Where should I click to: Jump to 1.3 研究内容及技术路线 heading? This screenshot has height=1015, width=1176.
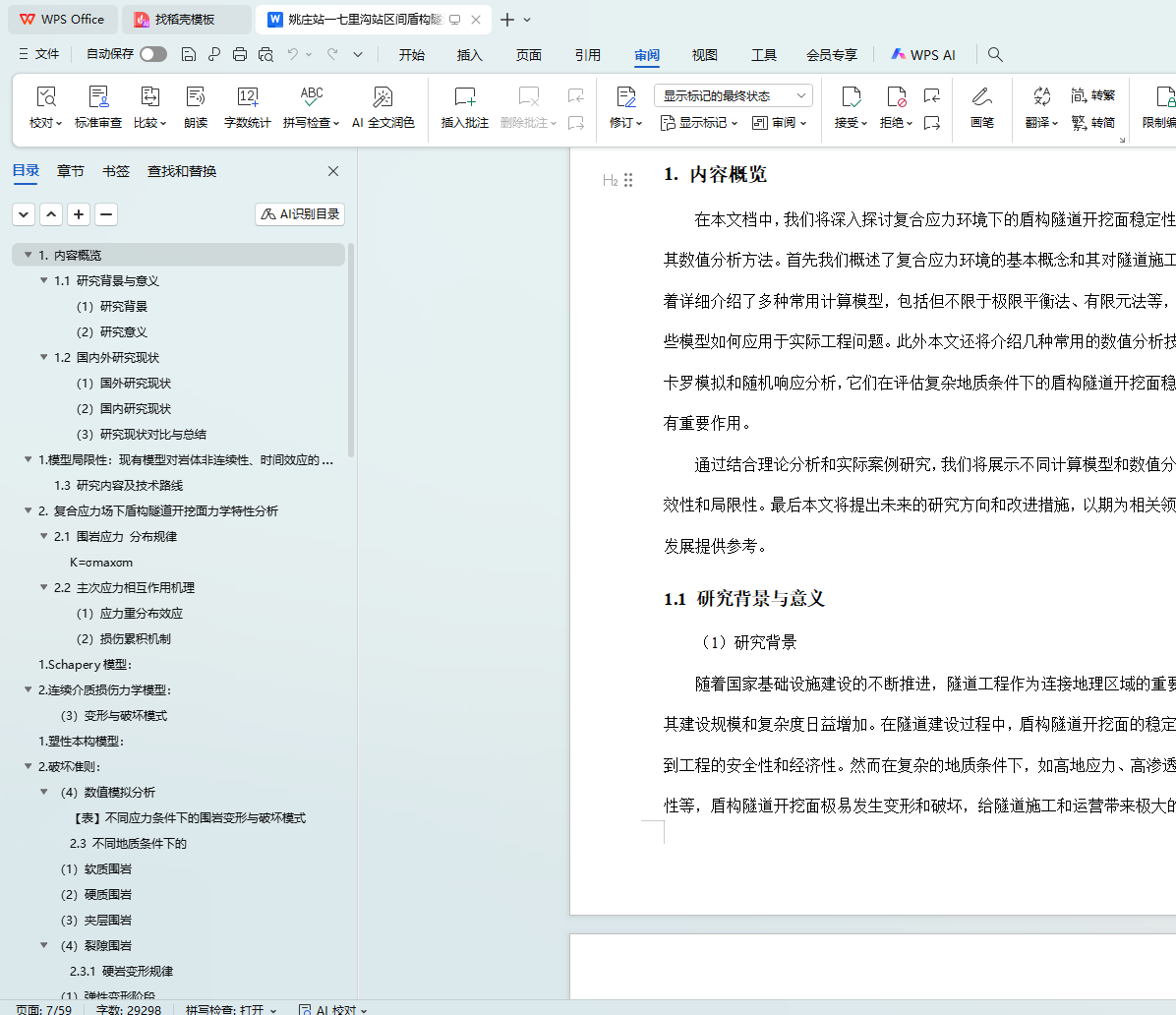pyautogui.click(x=118, y=486)
